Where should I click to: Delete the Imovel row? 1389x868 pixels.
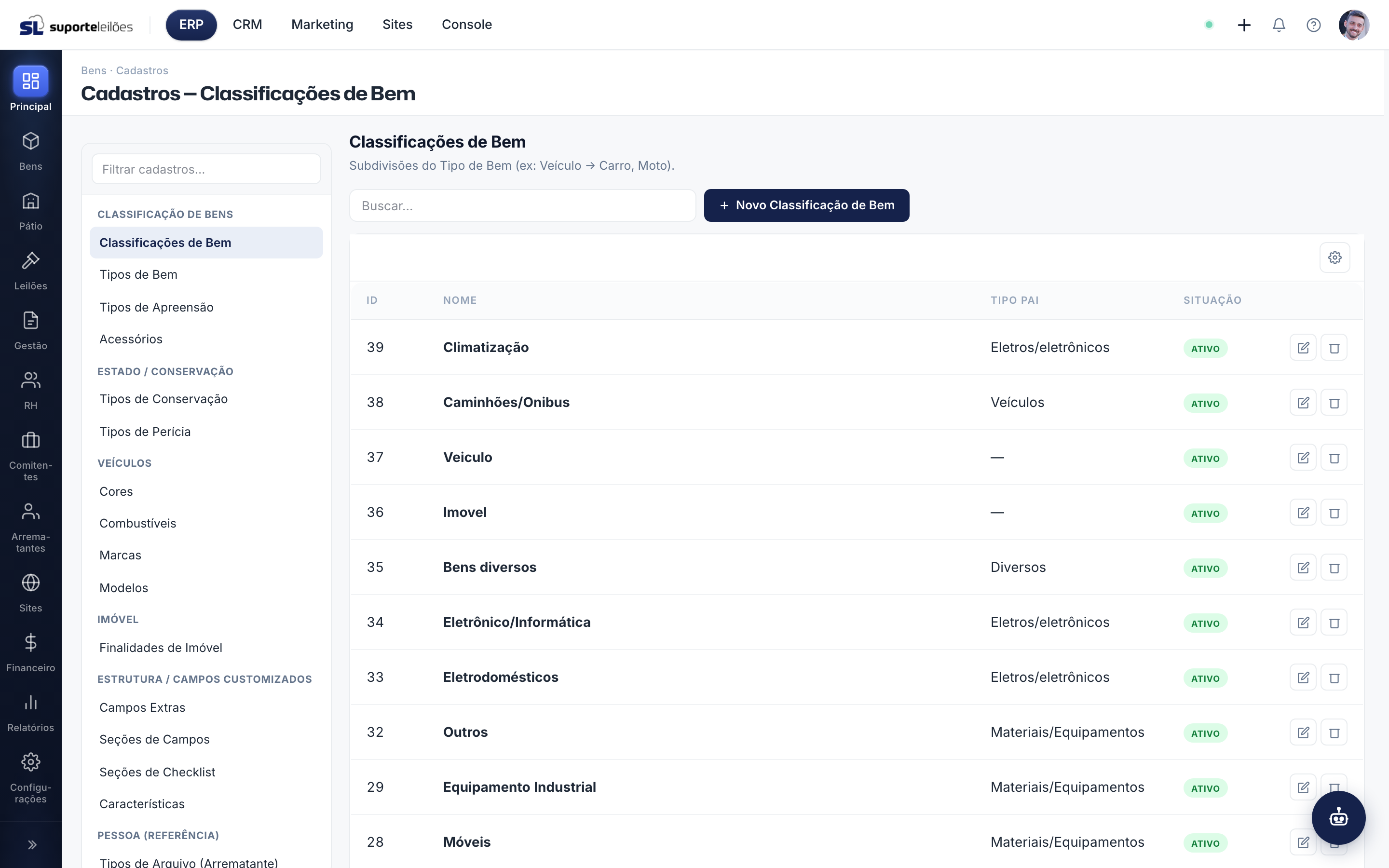click(x=1334, y=513)
